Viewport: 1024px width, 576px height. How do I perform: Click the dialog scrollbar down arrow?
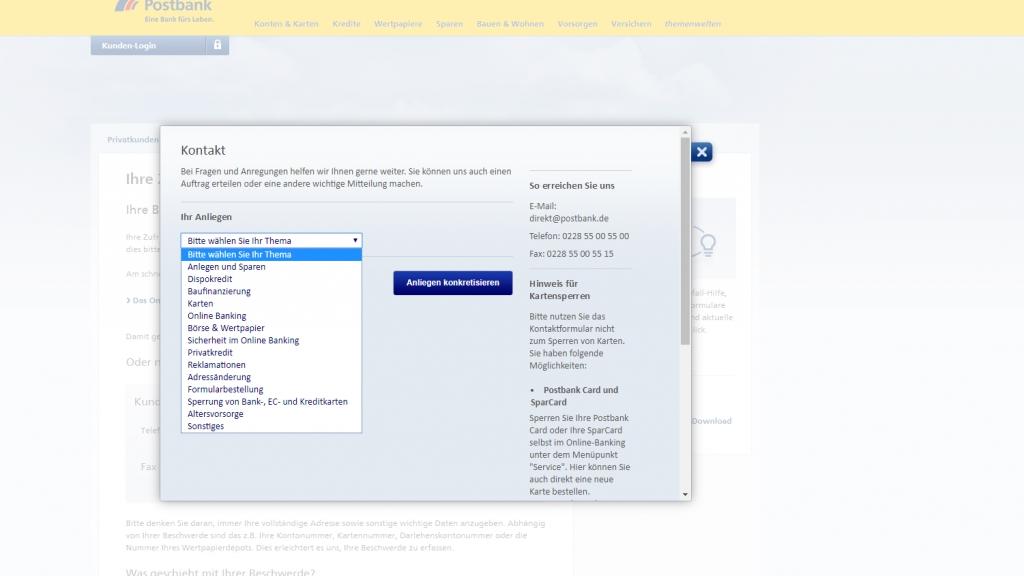tap(685, 494)
